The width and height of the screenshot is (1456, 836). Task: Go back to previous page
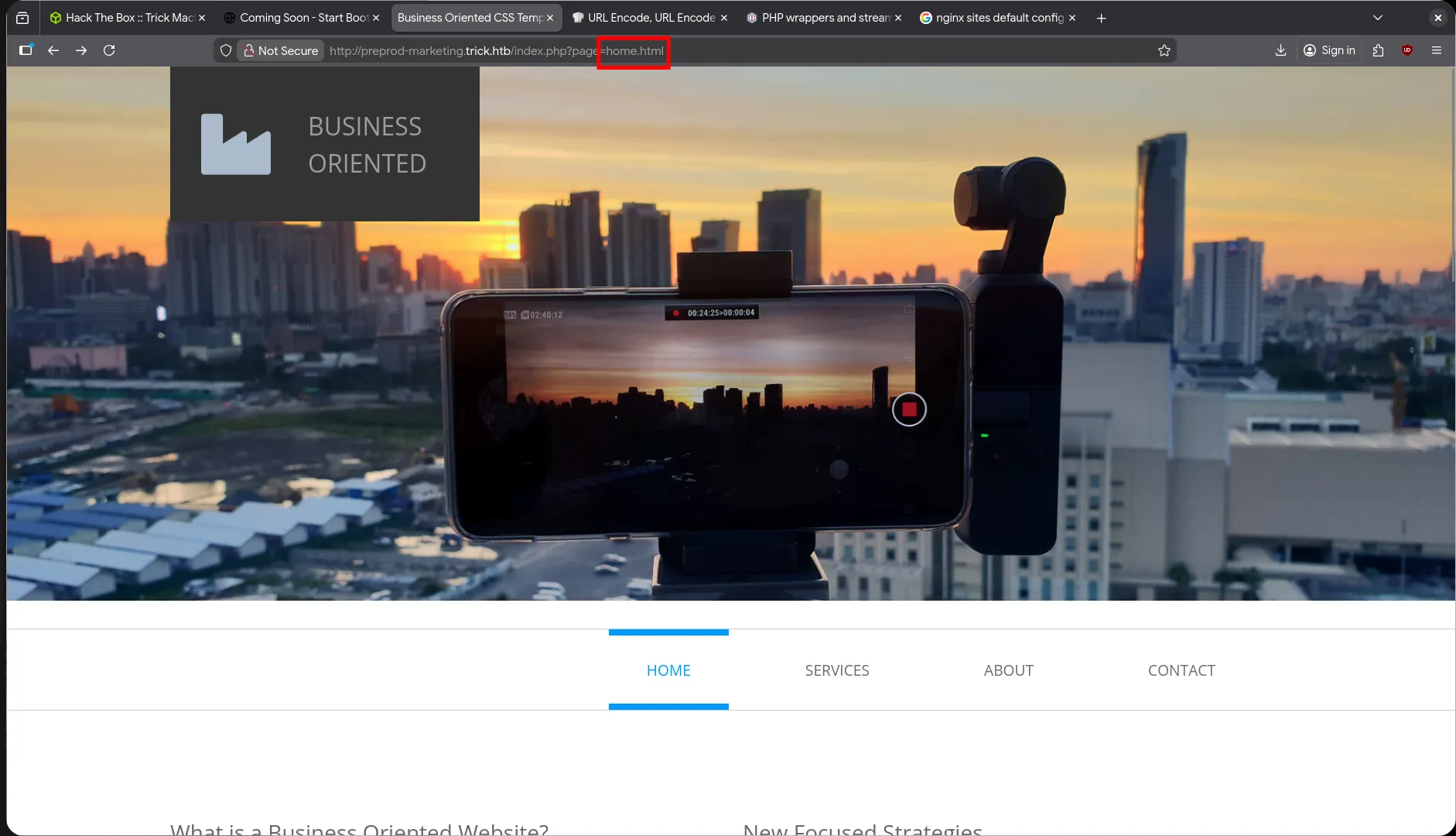[53, 50]
